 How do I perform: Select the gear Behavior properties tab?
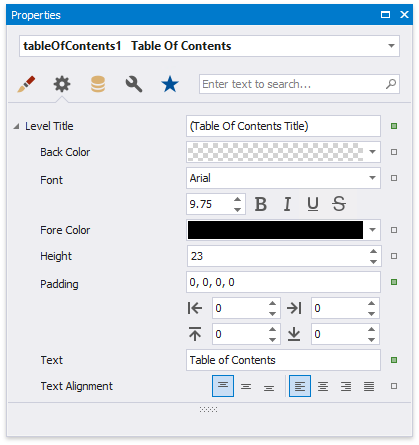click(x=62, y=84)
